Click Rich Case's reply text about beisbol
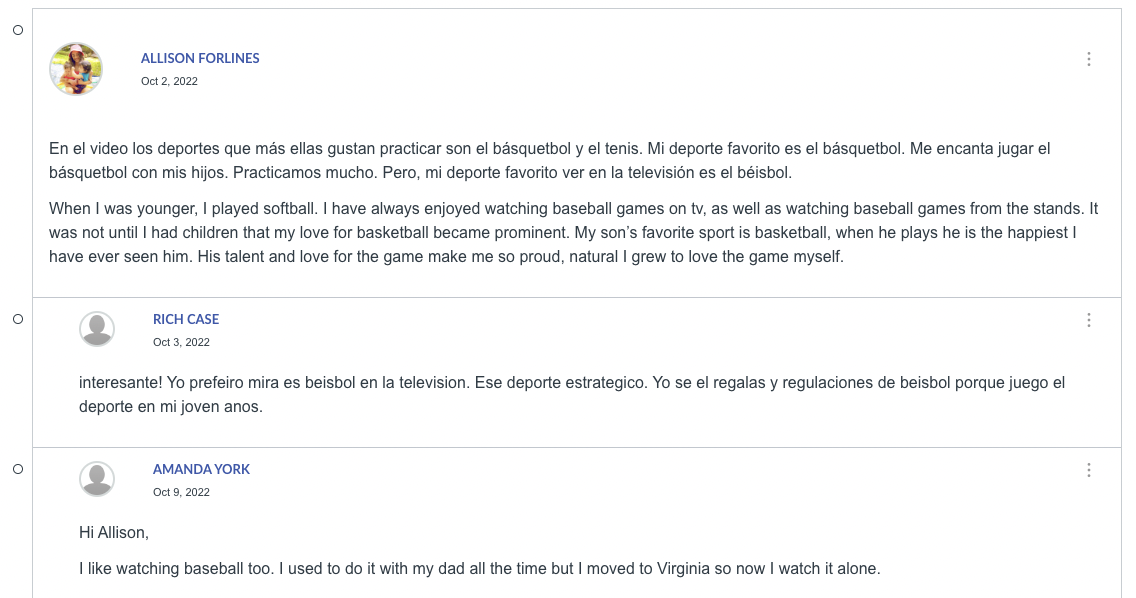The image size is (1136, 598). pos(572,394)
